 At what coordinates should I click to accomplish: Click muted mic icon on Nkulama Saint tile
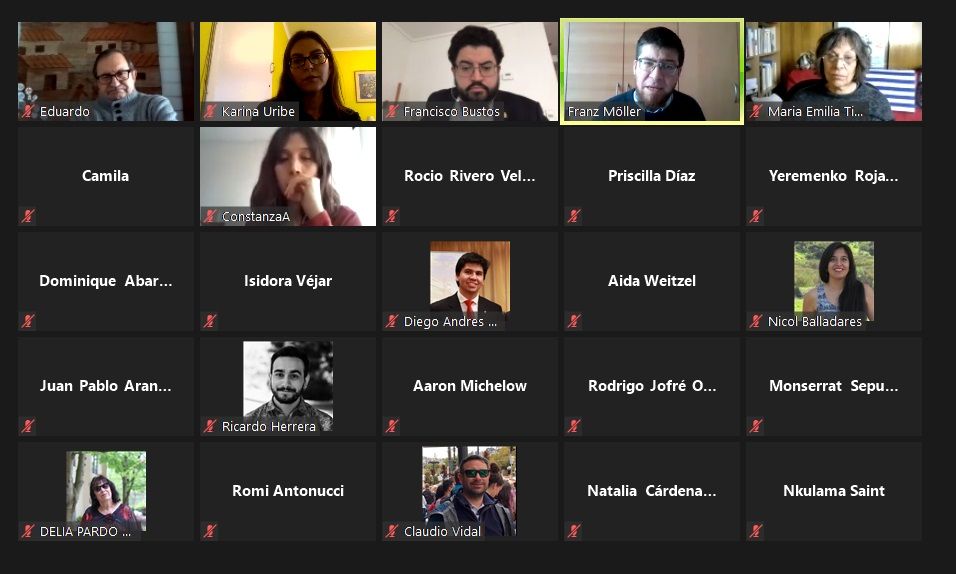[755, 531]
